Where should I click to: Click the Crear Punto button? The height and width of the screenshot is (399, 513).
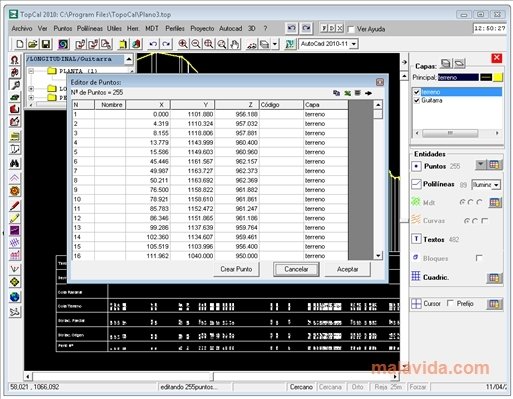236,269
